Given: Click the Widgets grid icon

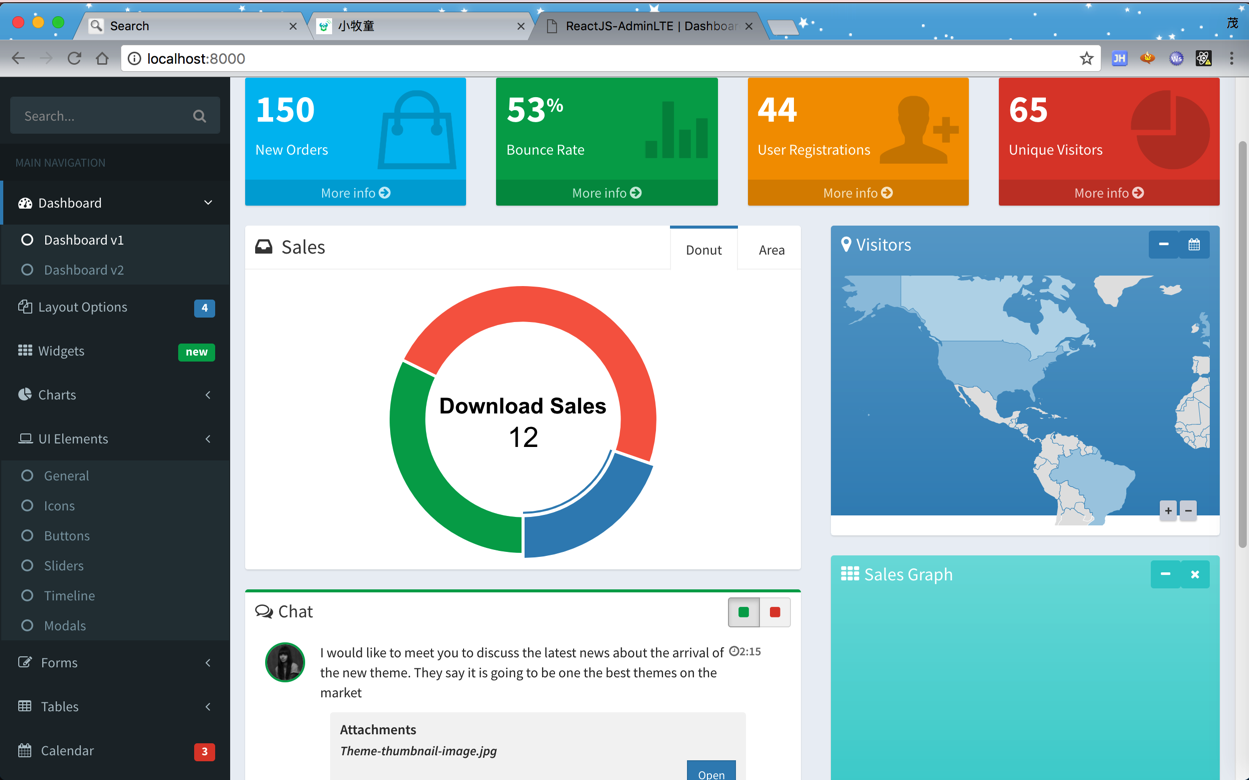Looking at the screenshot, I should (25, 351).
